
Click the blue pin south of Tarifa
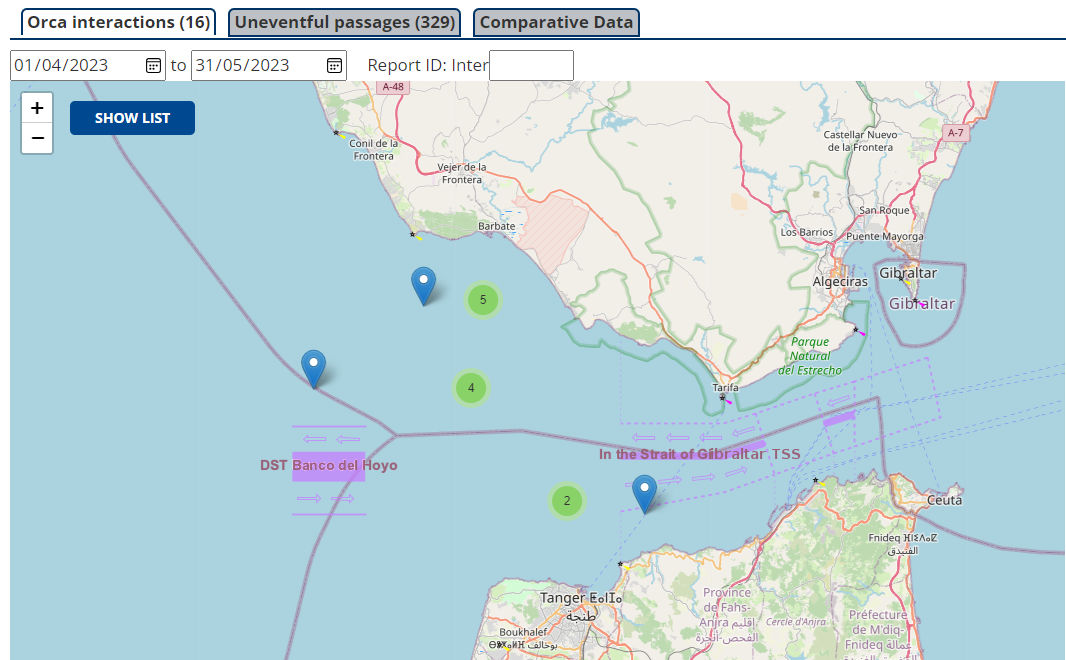[x=645, y=493]
